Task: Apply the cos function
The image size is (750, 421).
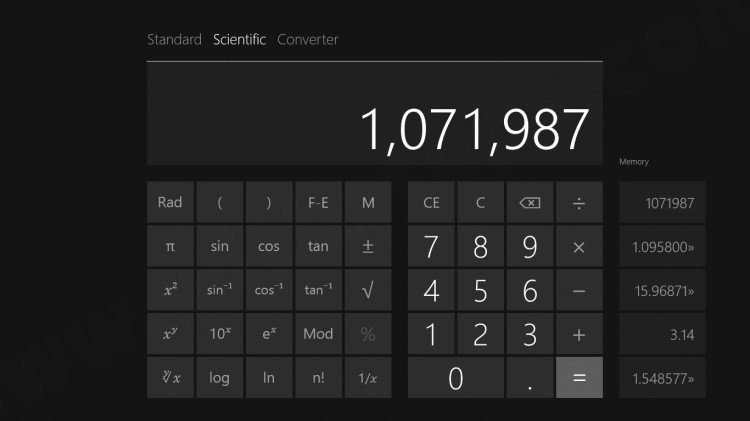Action: click(269, 246)
